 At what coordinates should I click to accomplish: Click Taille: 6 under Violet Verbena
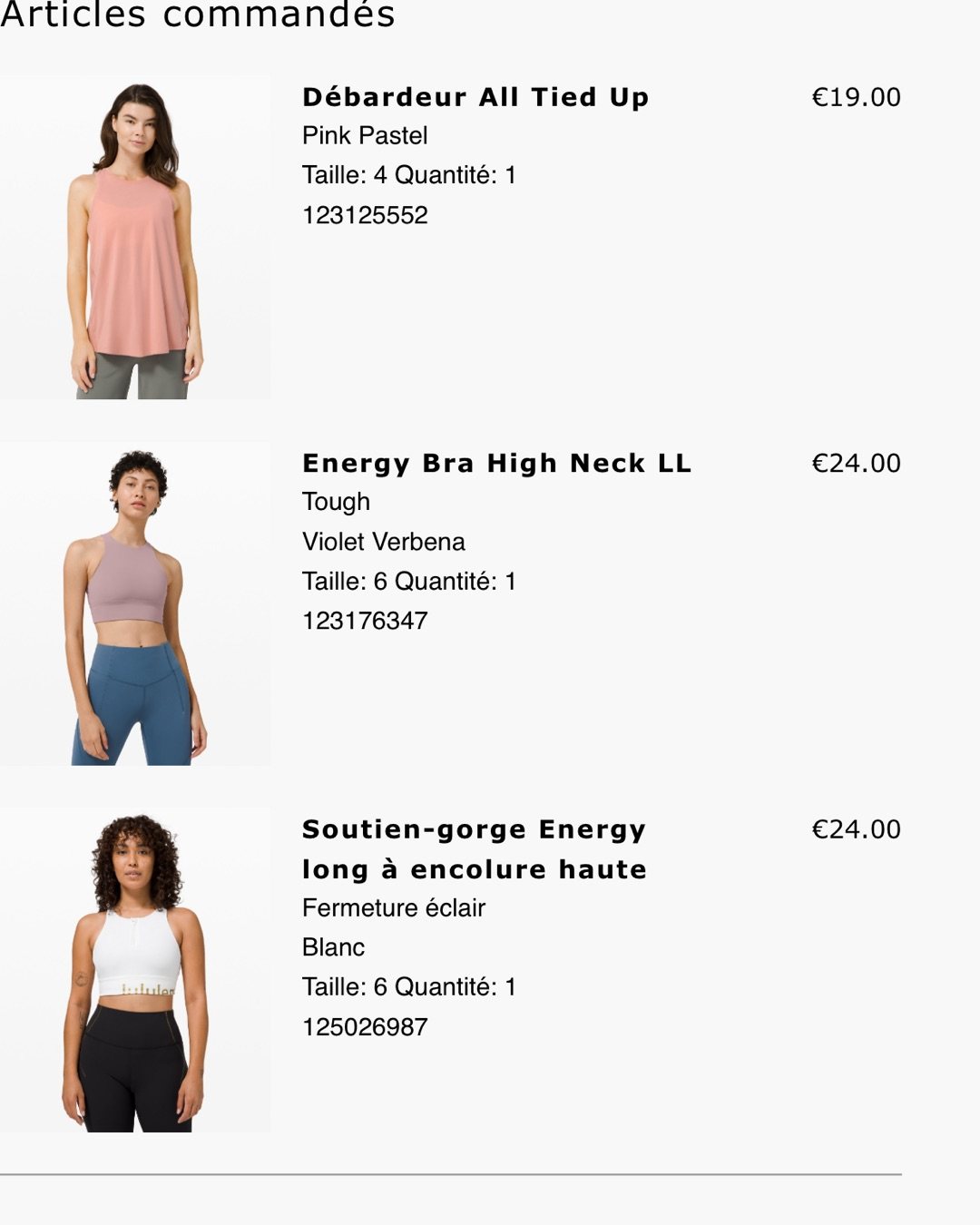(345, 581)
